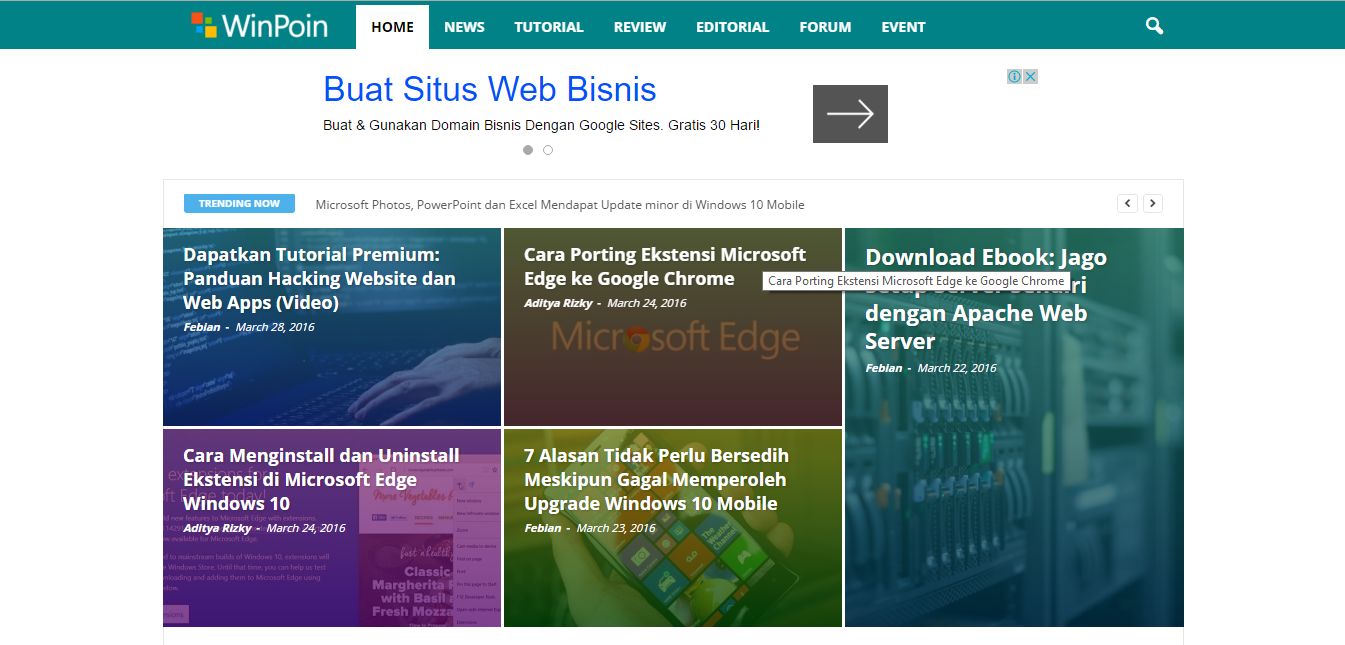Viewport: 1345px width, 645px height.
Task: Click author Febian on Apache ebook card
Action: pyautogui.click(x=884, y=368)
